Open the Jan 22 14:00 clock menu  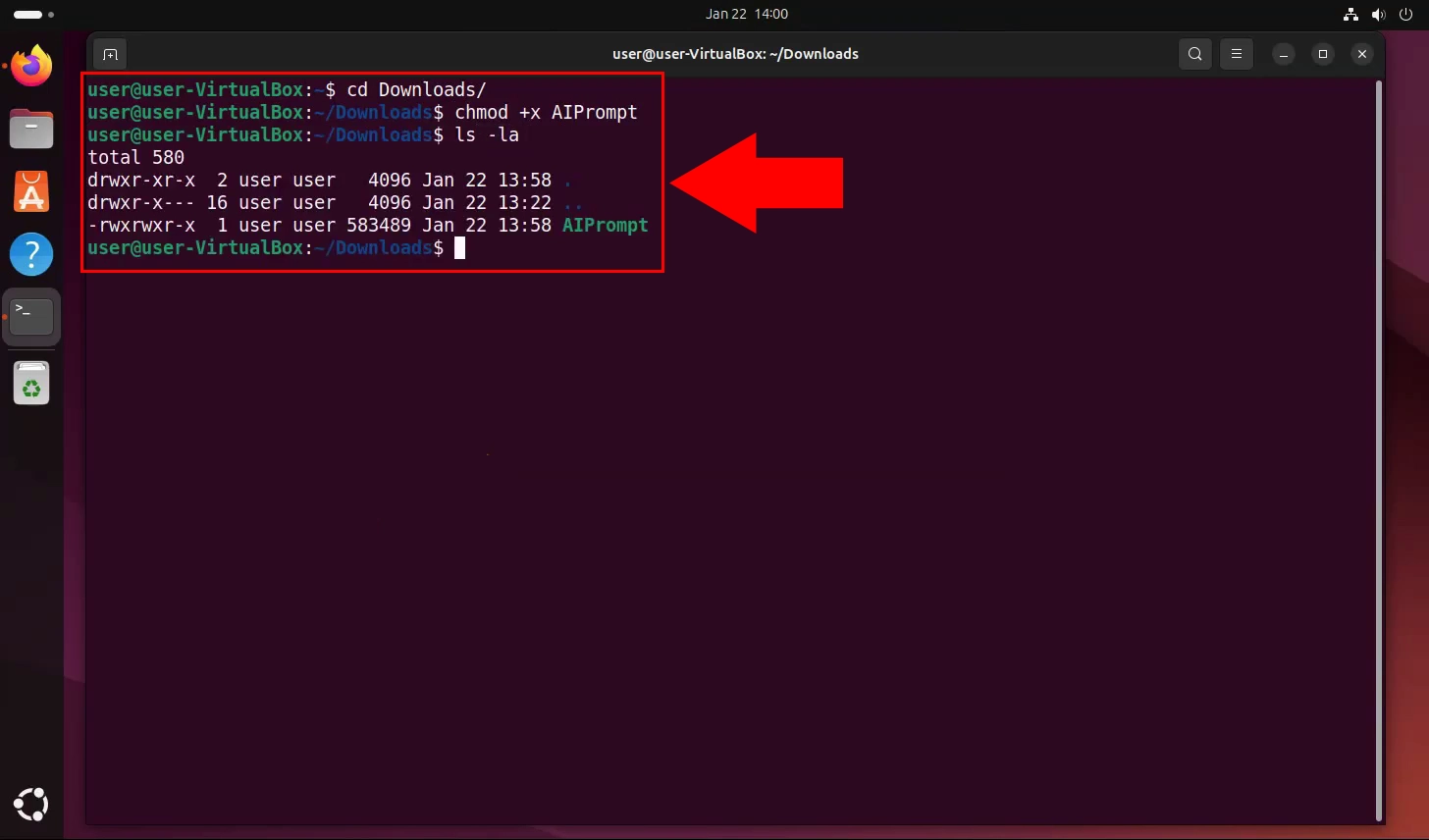[x=747, y=14]
